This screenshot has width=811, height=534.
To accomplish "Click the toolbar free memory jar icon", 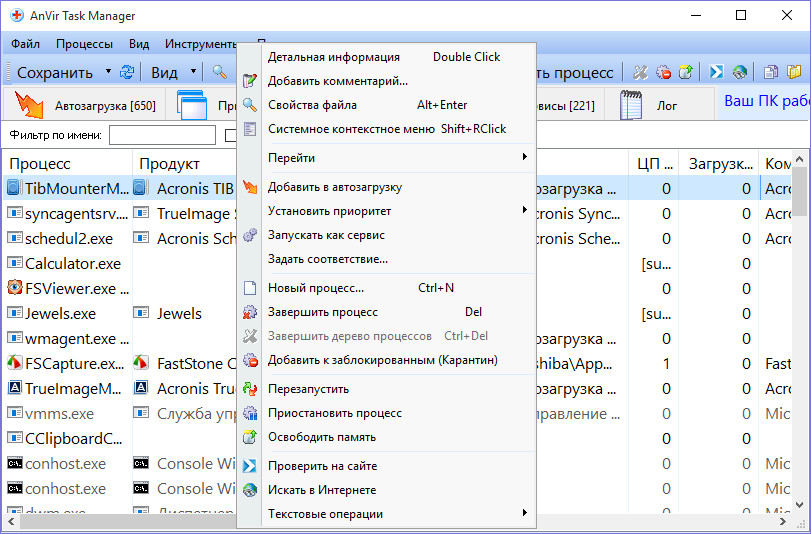I will tap(686, 72).
